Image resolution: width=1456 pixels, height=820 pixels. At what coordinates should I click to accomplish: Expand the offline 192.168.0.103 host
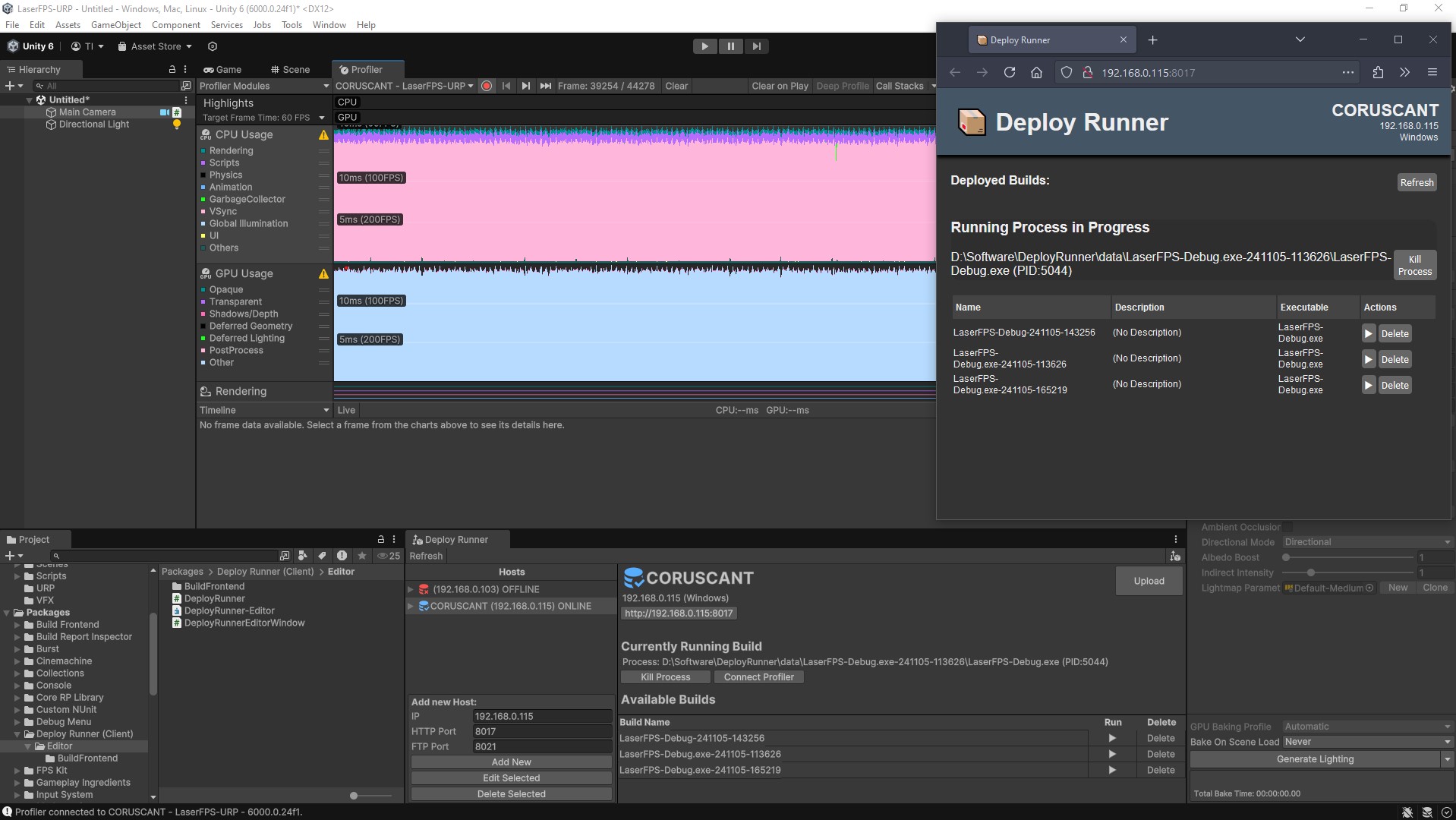pos(411,589)
